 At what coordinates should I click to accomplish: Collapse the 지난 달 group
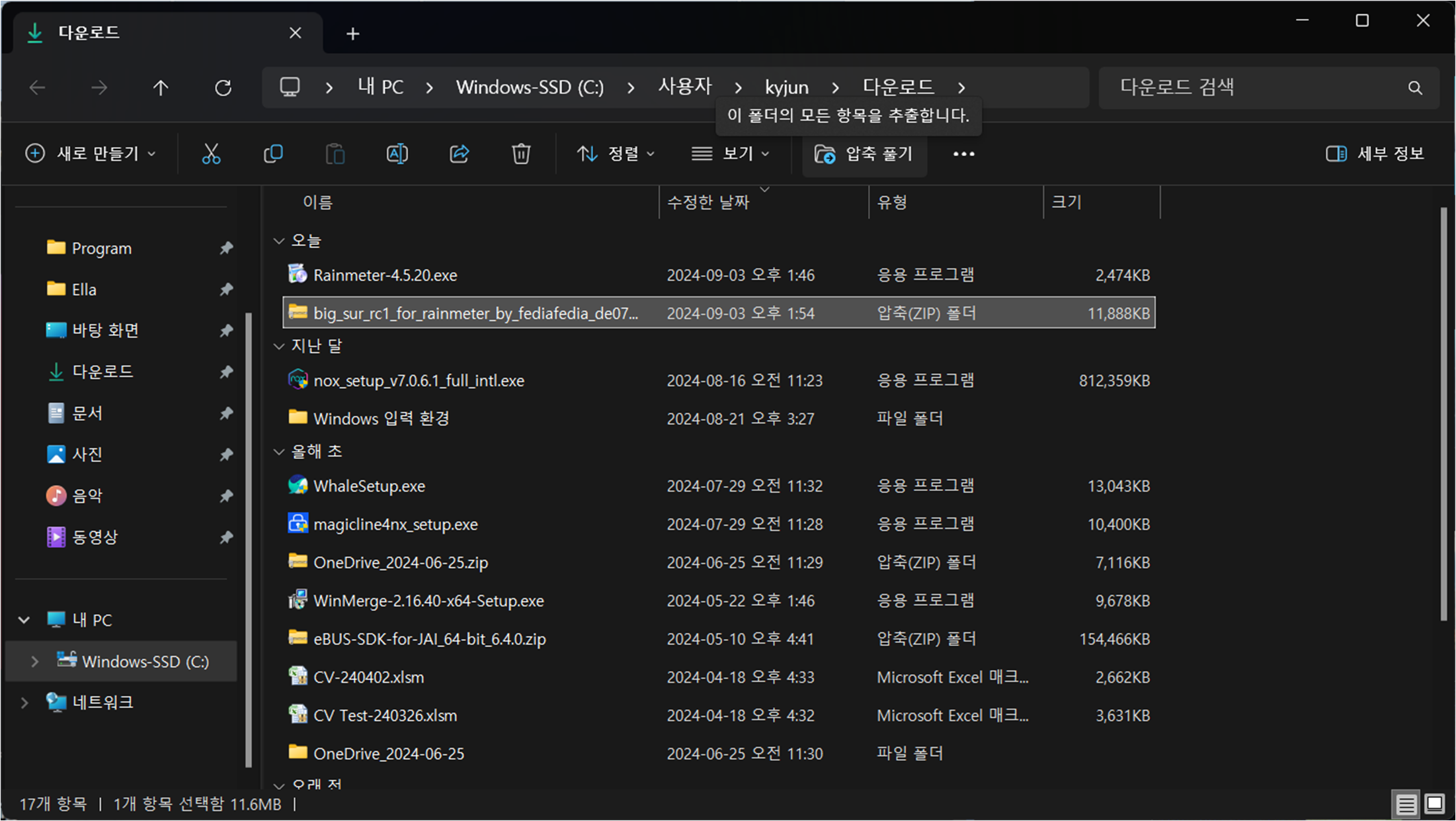click(x=279, y=346)
